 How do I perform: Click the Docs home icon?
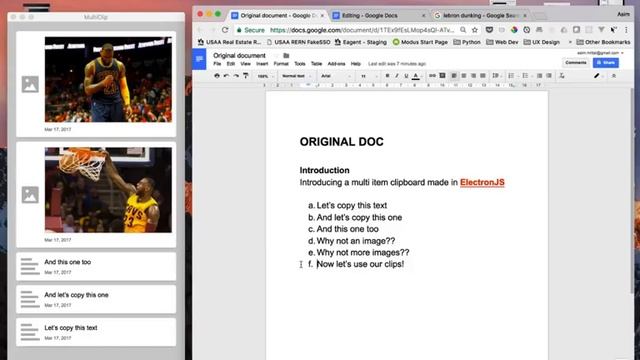(x=199, y=59)
